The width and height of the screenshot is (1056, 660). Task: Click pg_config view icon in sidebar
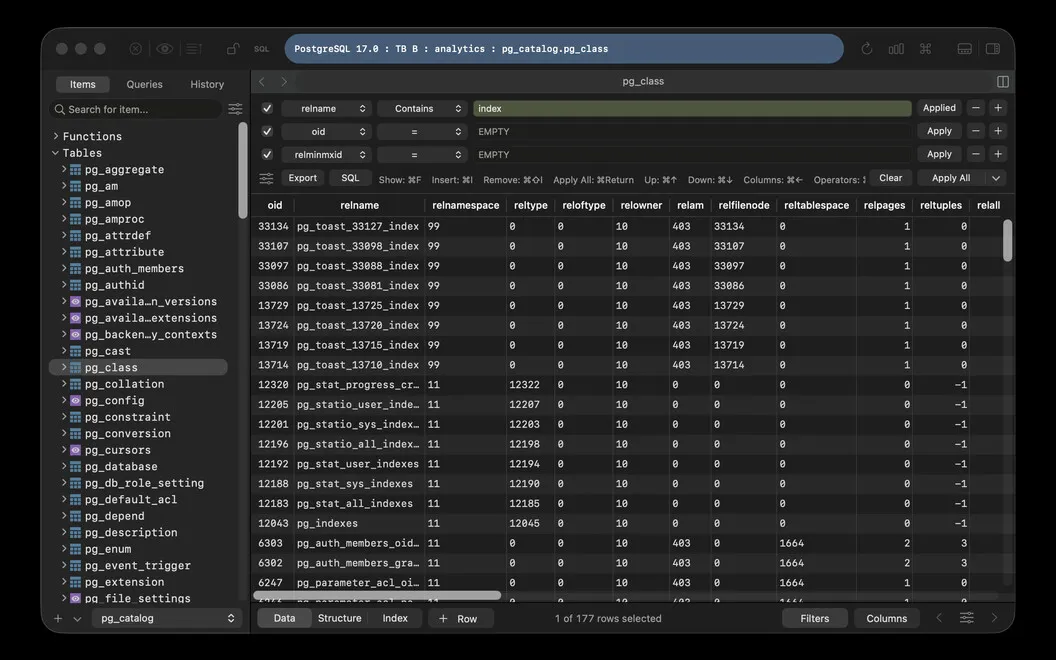[75, 401]
